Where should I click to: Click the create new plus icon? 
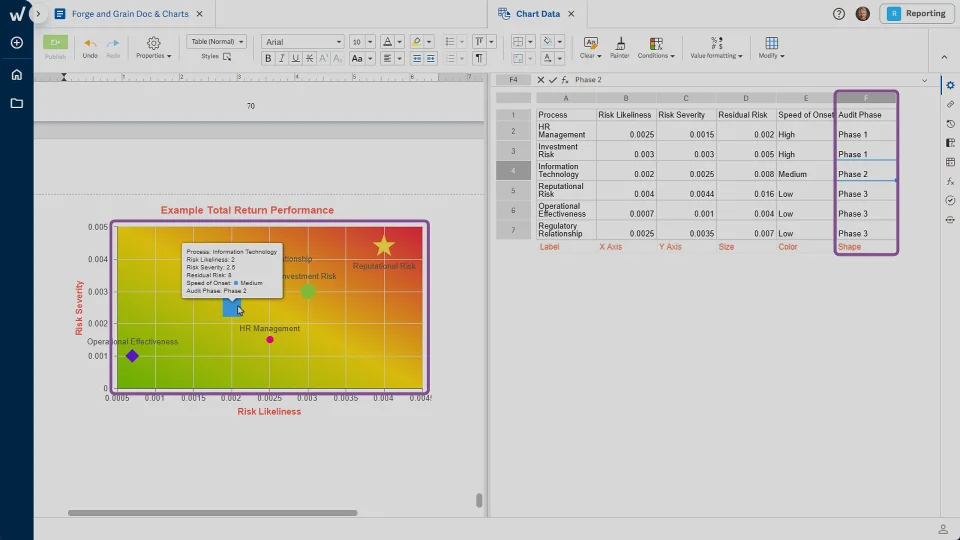17,43
